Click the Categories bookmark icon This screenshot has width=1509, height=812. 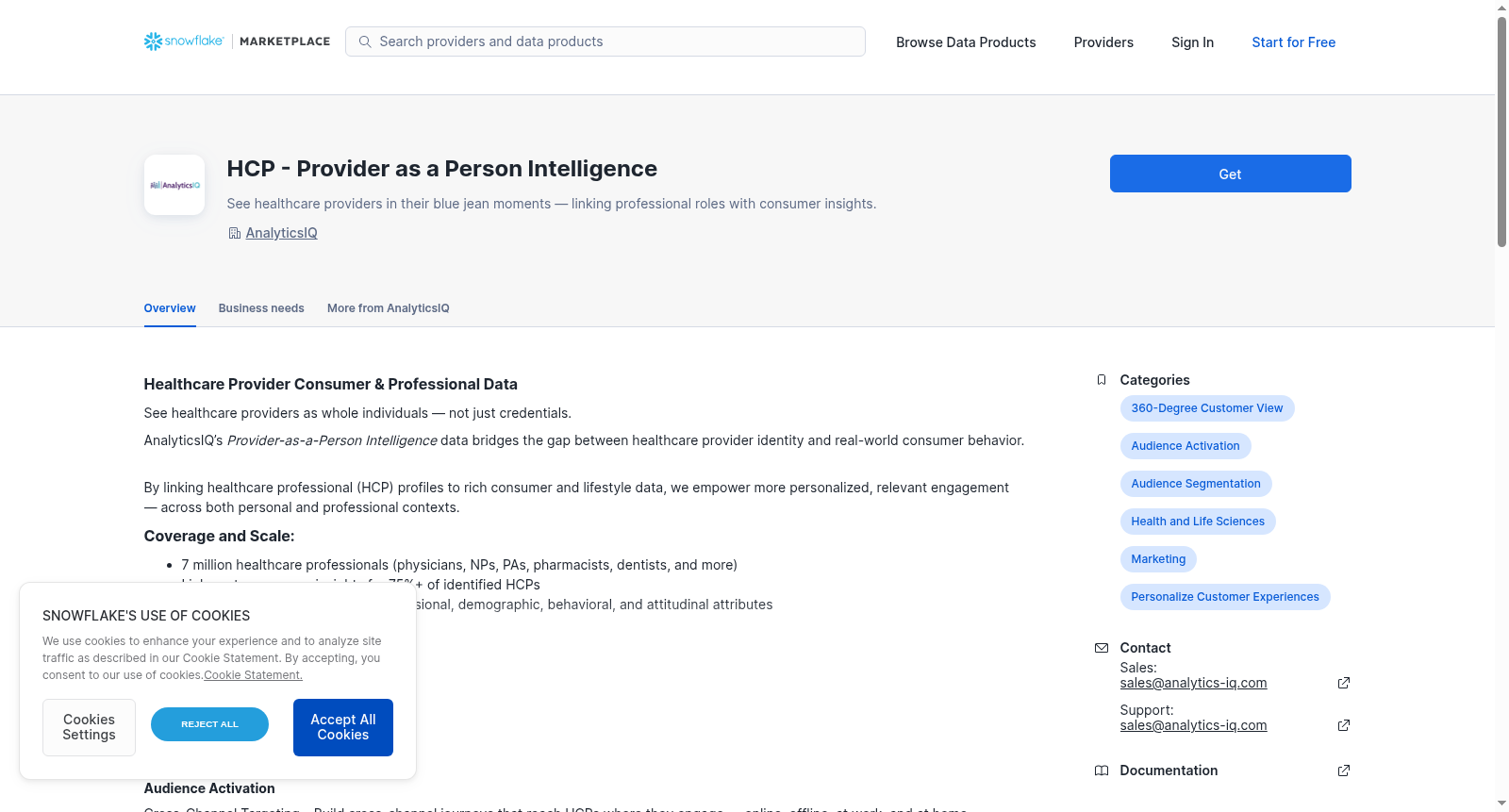[x=1102, y=380]
